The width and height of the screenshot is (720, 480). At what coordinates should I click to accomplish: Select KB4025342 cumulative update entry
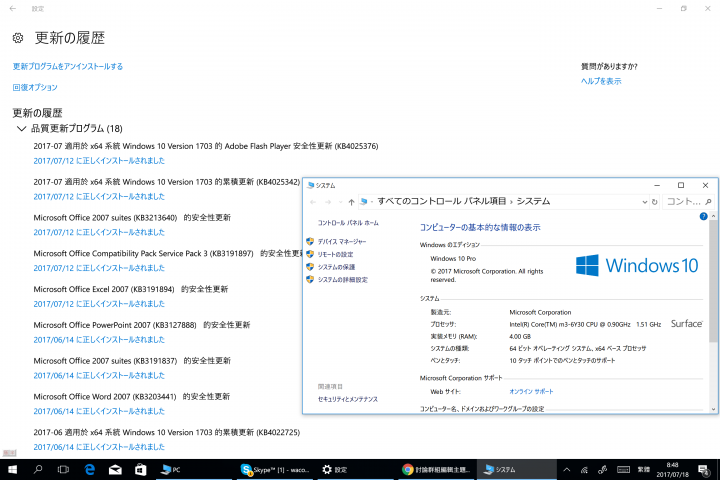(x=166, y=182)
